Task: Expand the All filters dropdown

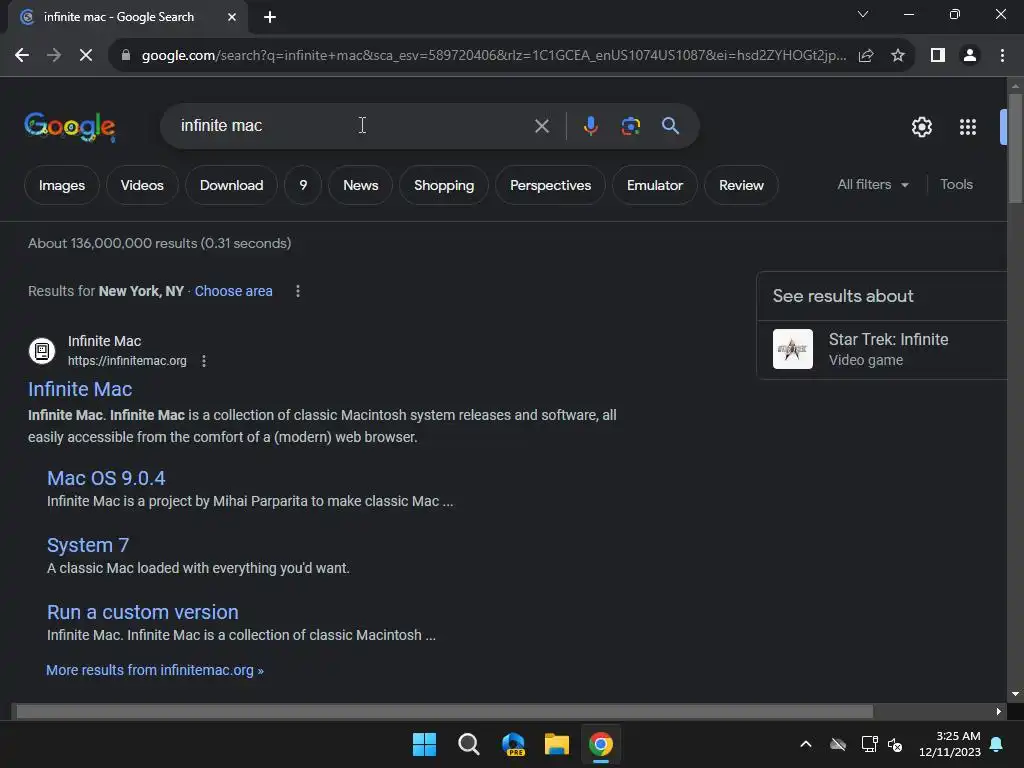Action: pyautogui.click(x=872, y=185)
